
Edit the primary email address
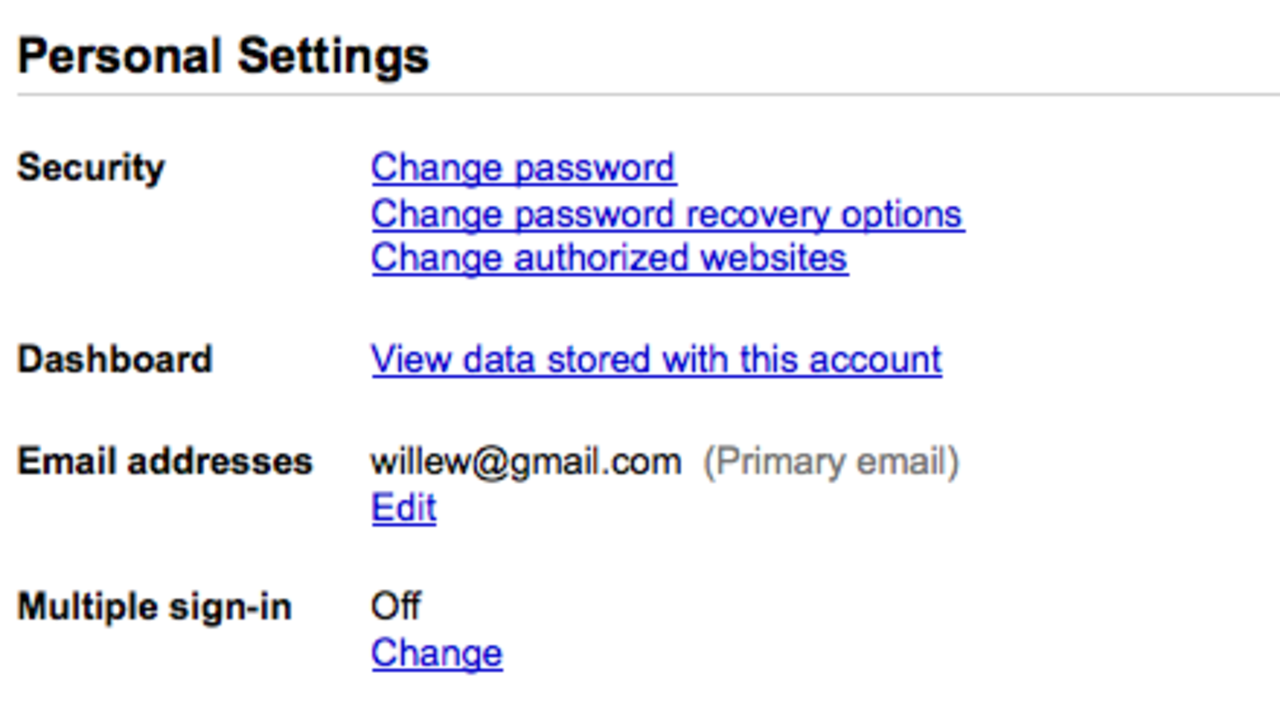[x=404, y=508]
